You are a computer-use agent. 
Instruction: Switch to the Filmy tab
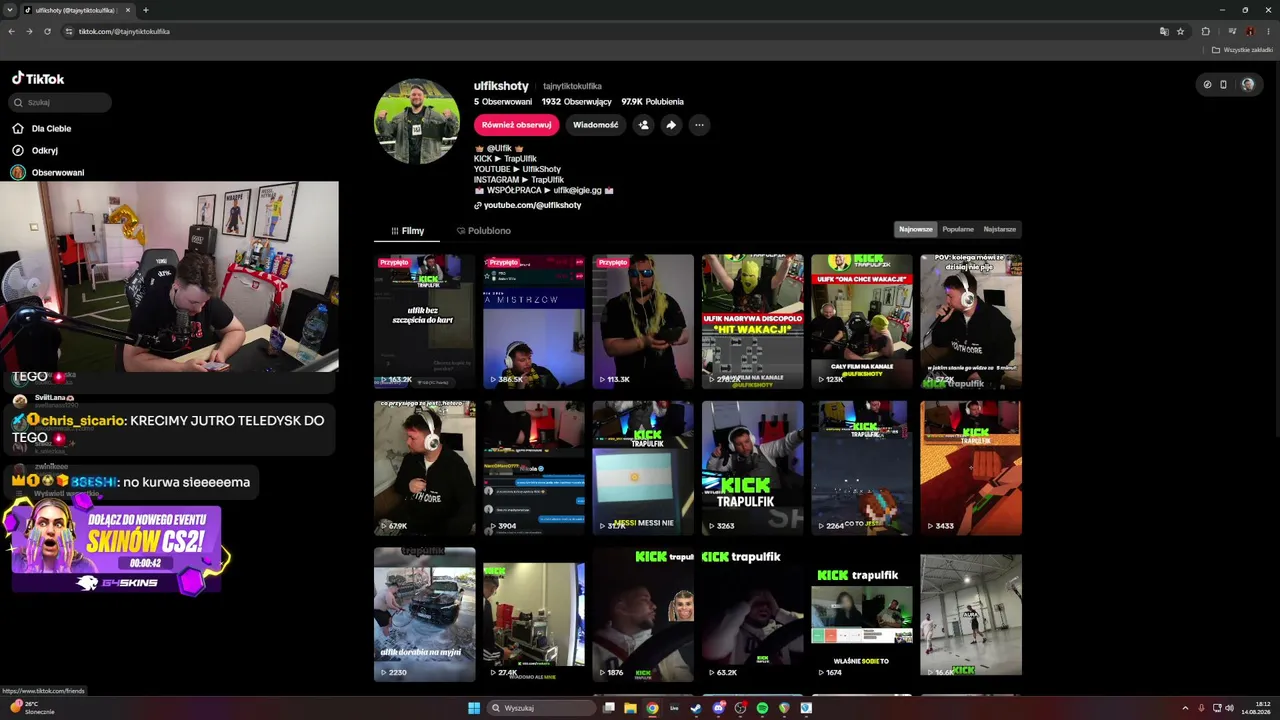pos(407,231)
